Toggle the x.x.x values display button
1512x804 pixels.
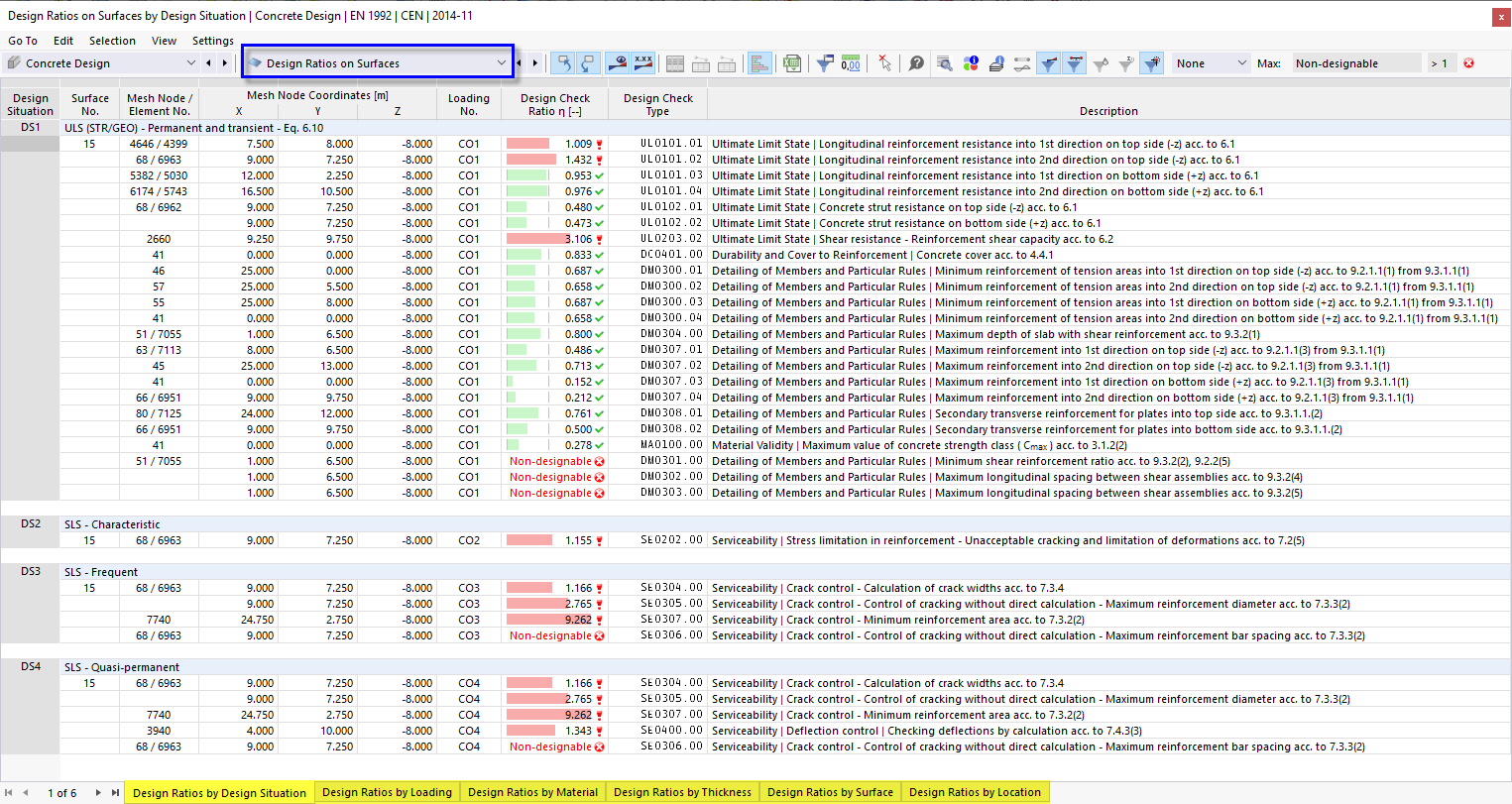point(643,63)
